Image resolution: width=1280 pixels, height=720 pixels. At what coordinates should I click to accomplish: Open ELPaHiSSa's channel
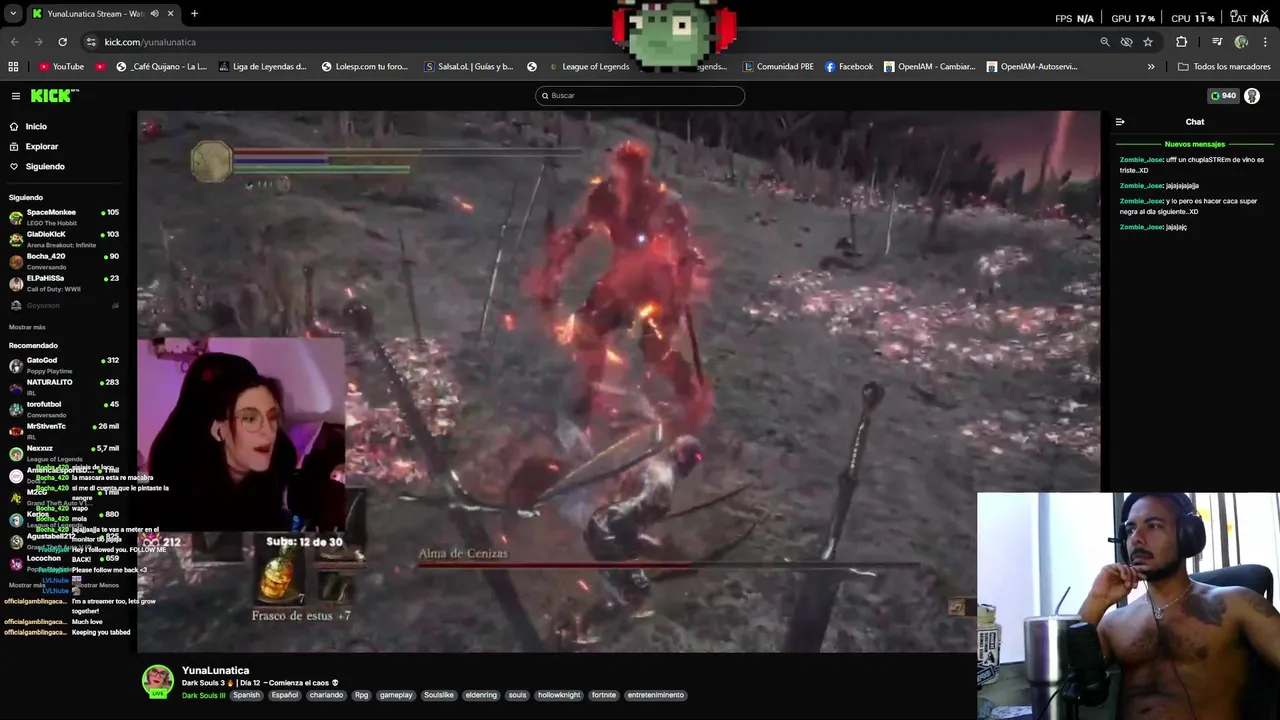(64, 282)
